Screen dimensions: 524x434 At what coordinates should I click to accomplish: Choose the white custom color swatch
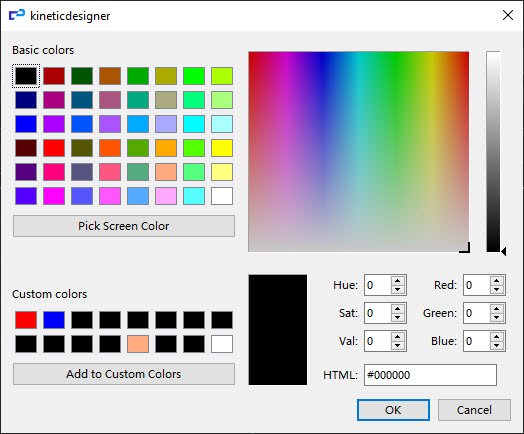[222, 344]
